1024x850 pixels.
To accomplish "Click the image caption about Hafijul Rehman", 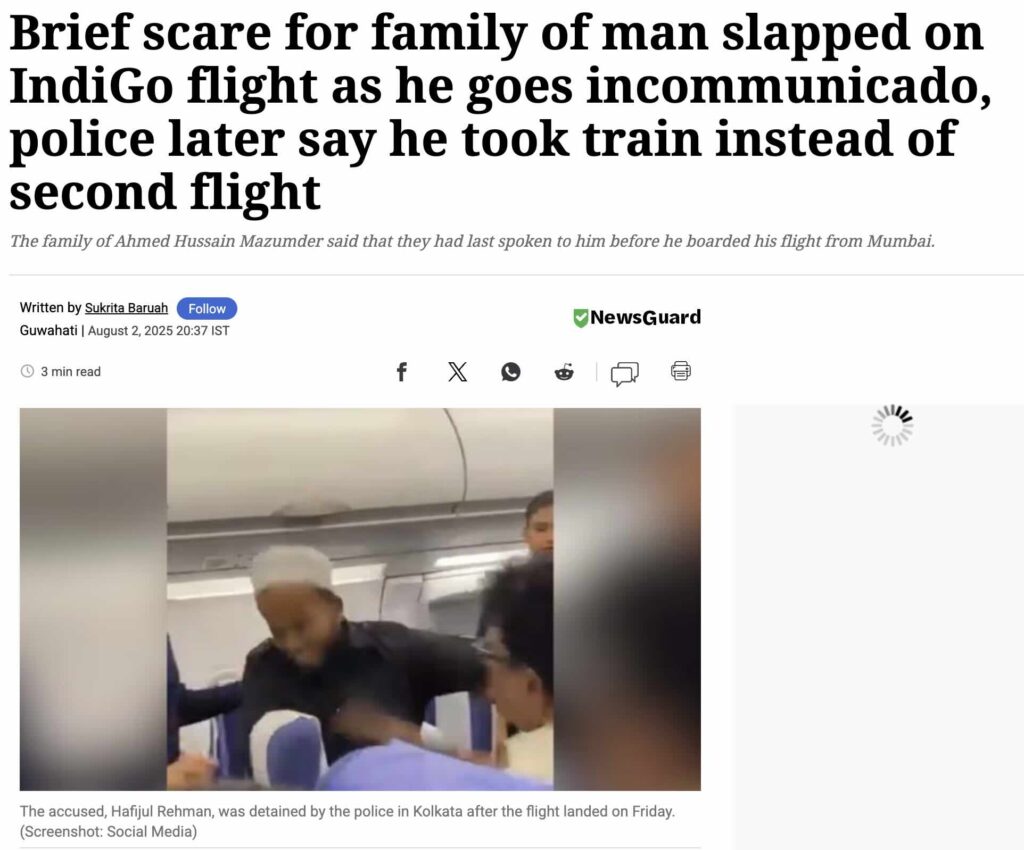I will 347,821.
